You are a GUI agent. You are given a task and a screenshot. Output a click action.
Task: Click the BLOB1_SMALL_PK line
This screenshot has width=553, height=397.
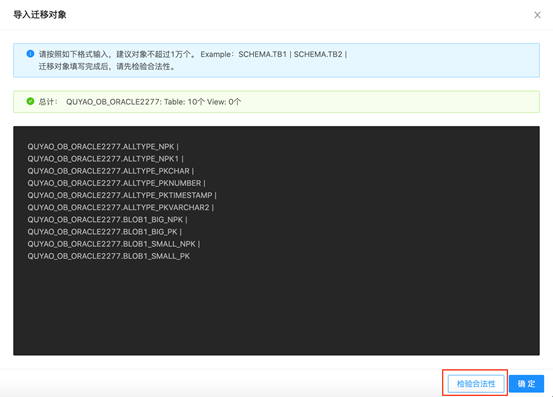[109, 256]
